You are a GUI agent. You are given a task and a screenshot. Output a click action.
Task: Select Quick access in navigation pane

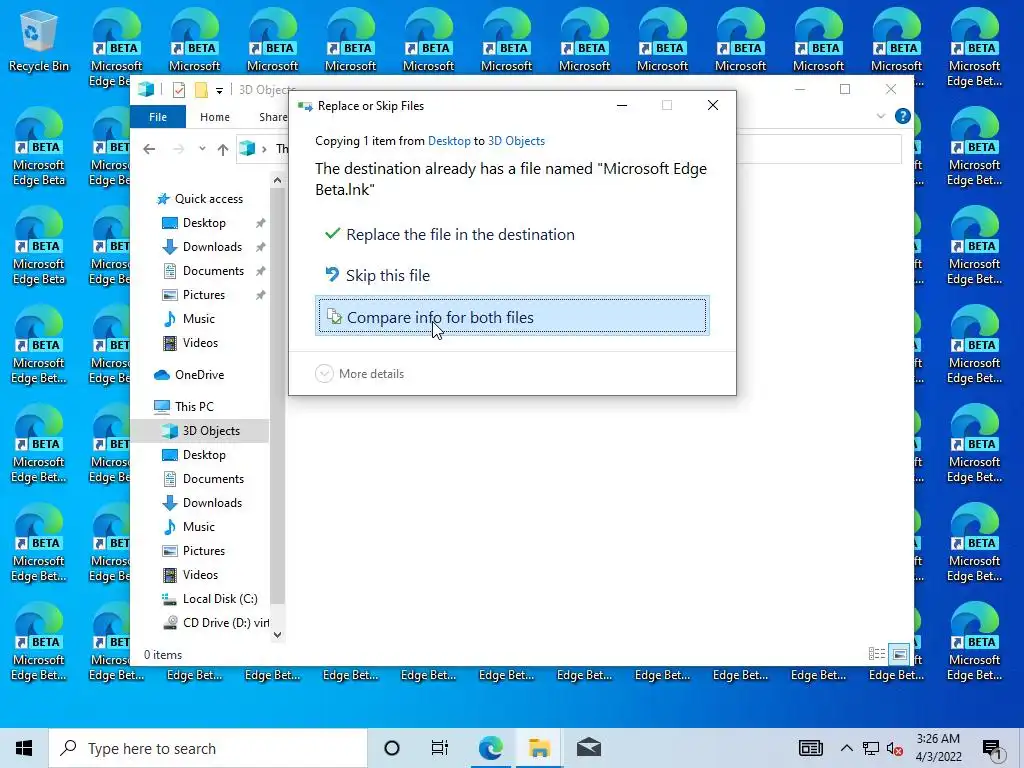pos(208,199)
